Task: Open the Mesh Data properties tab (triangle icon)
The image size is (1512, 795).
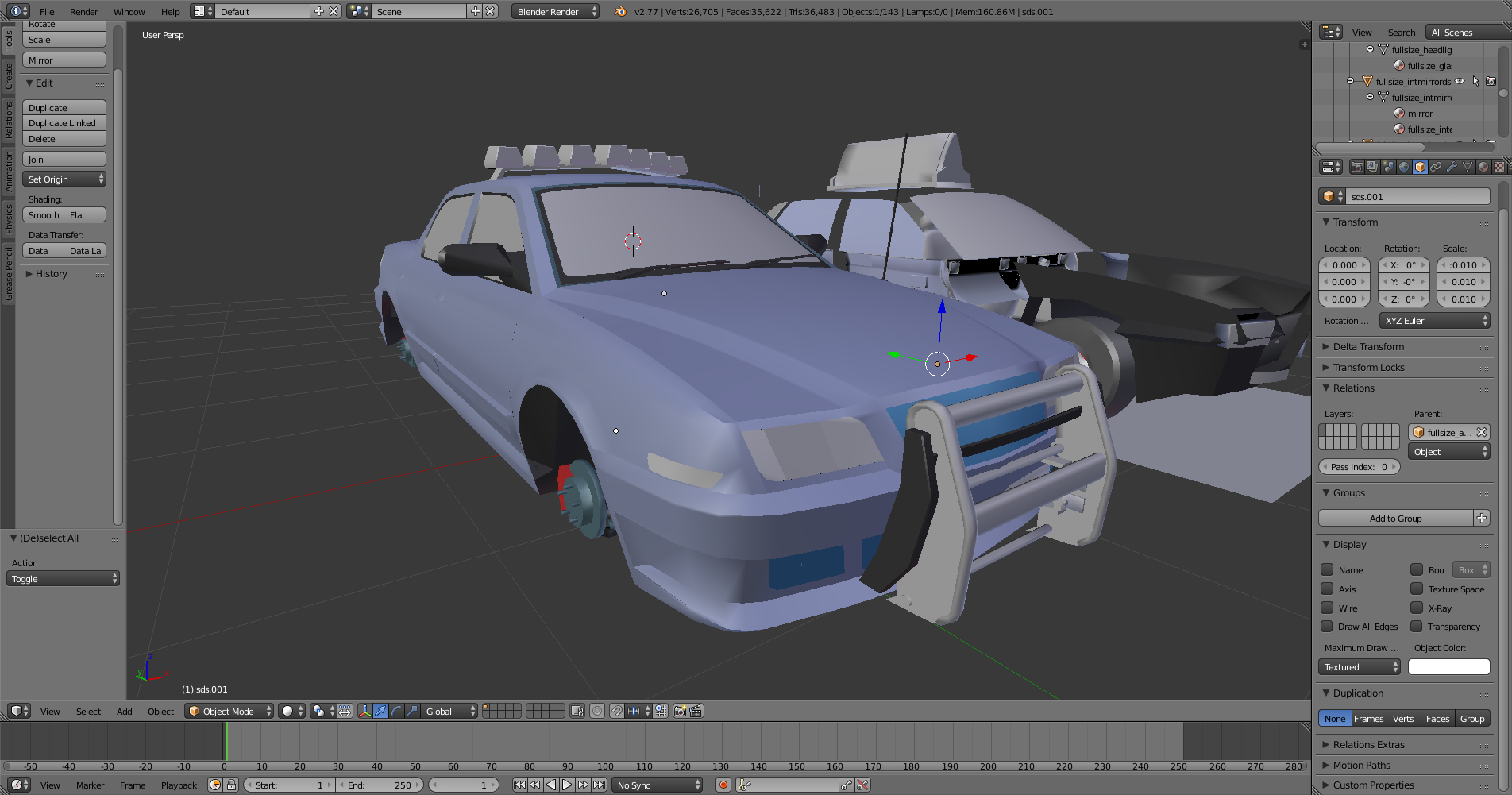Action: click(1468, 167)
